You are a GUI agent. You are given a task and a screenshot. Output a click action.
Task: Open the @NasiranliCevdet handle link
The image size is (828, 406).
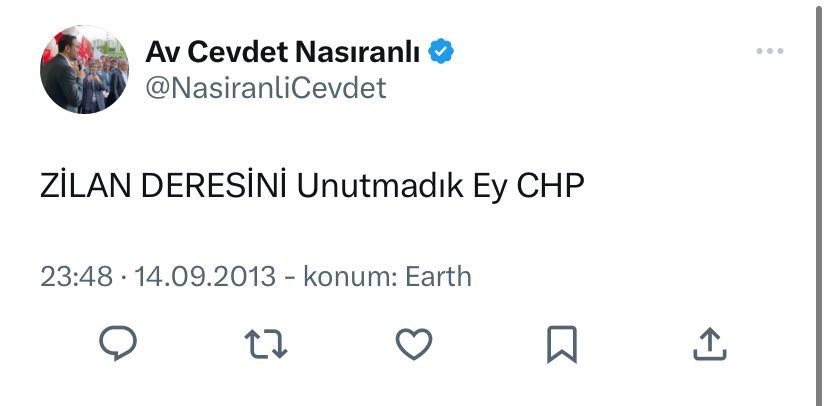pyautogui.click(x=265, y=88)
